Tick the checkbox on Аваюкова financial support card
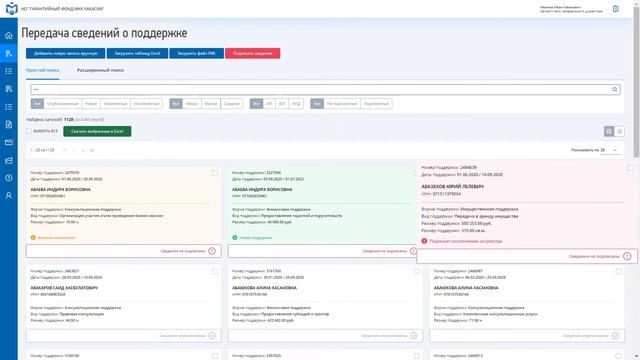The height and width of the screenshot is (360, 640). tap(416, 271)
